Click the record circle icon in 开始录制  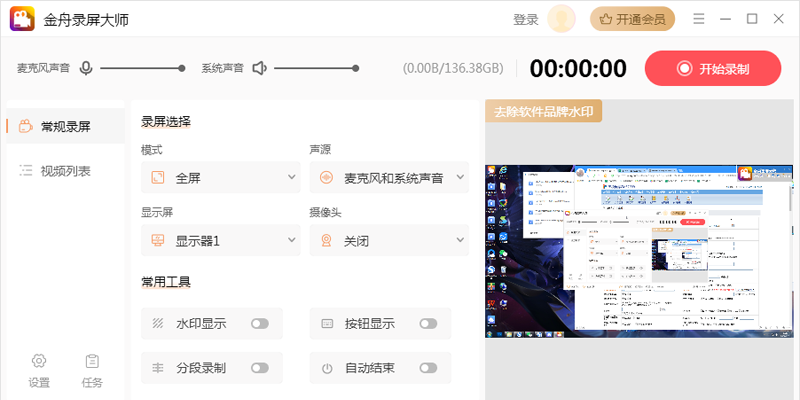point(684,68)
